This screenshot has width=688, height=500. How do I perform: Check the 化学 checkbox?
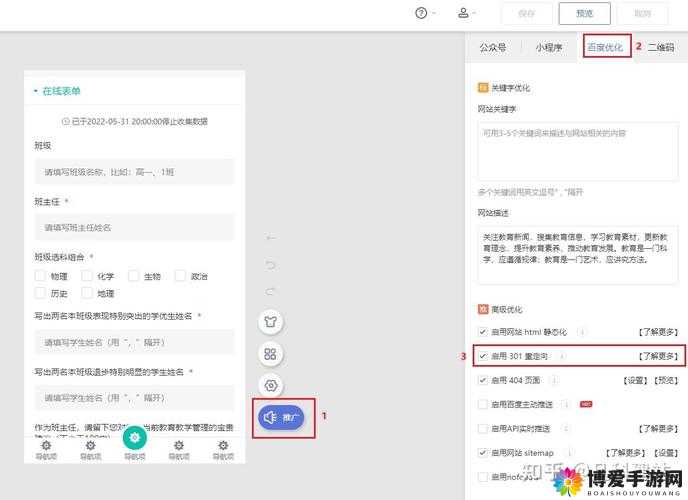pyautogui.click(x=87, y=276)
